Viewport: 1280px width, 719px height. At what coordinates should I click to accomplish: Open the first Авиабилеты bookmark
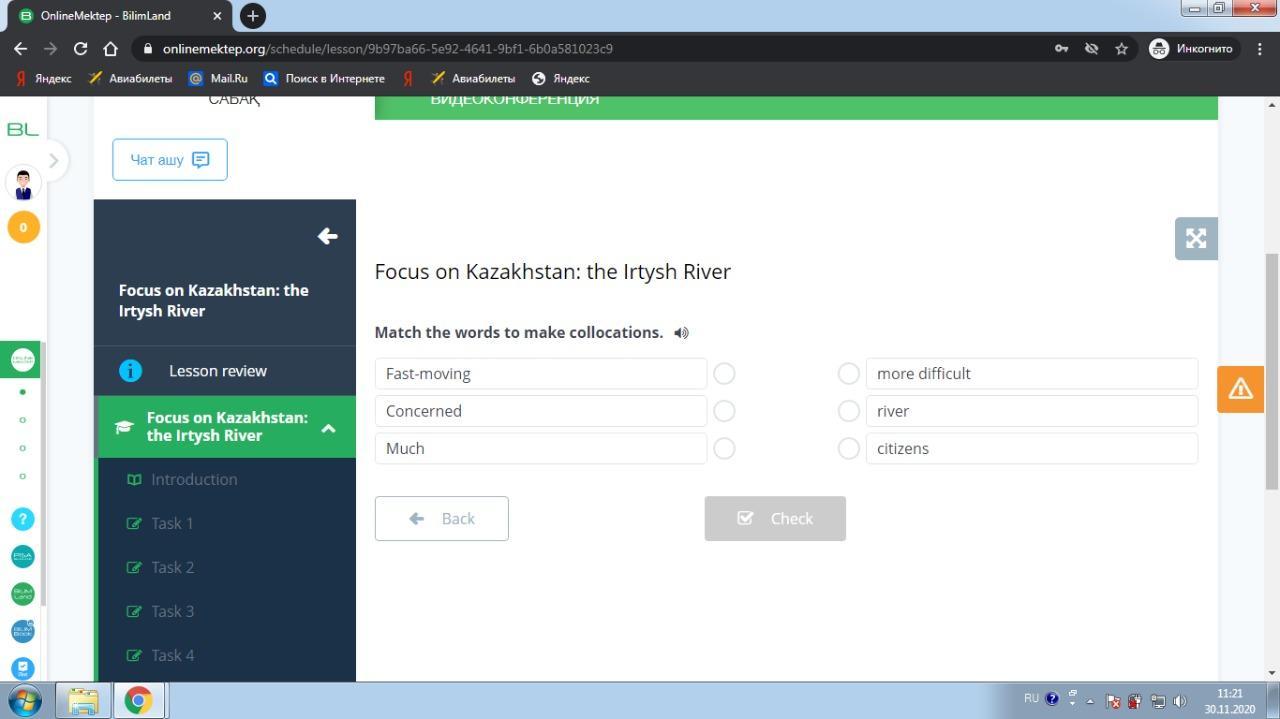click(x=130, y=78)
